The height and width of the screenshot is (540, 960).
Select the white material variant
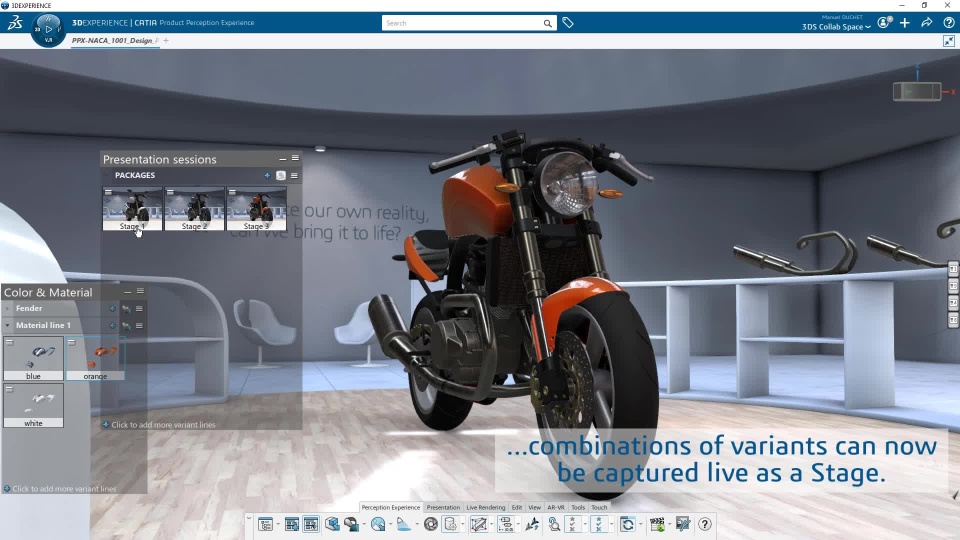[x=34, y=405]
